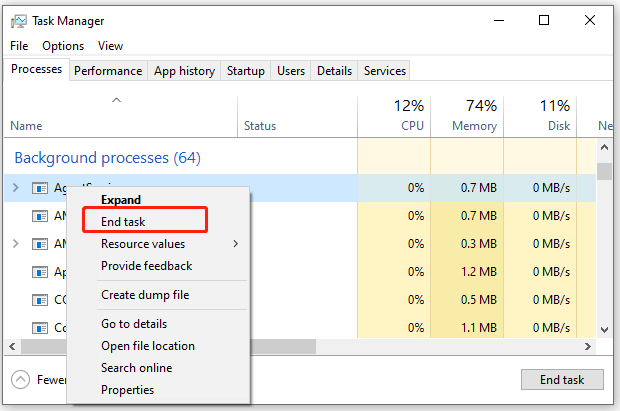Click process icon on the 1.2 MB row

click(40, 272)
